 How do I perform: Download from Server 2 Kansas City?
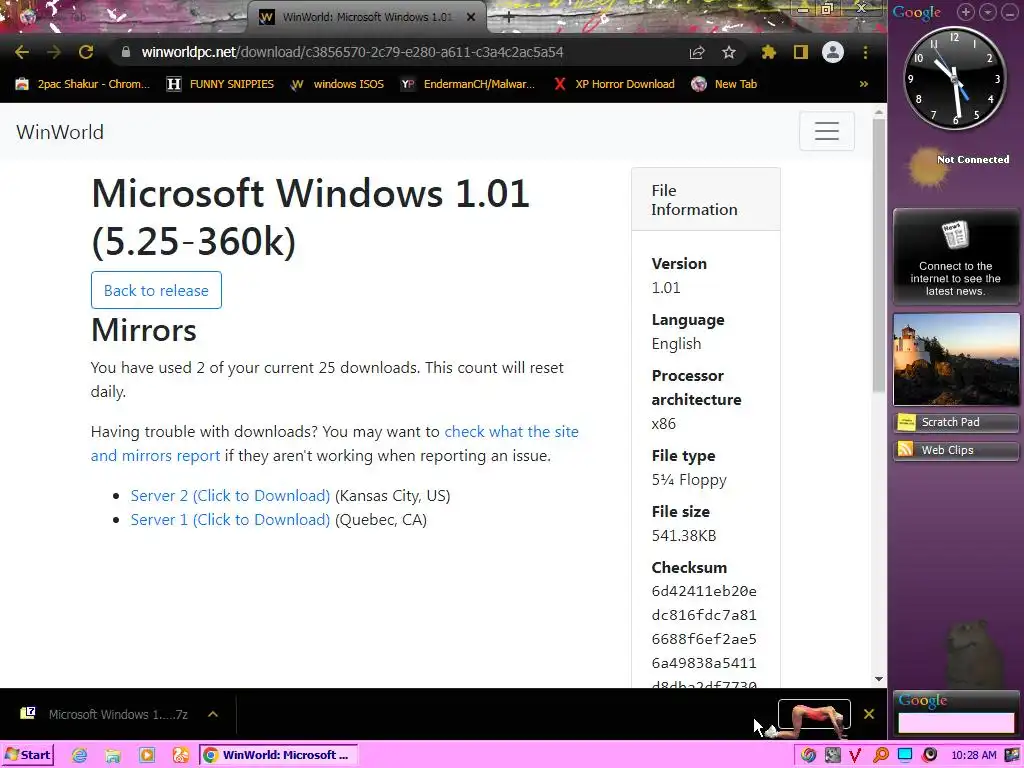pos(230,496)
